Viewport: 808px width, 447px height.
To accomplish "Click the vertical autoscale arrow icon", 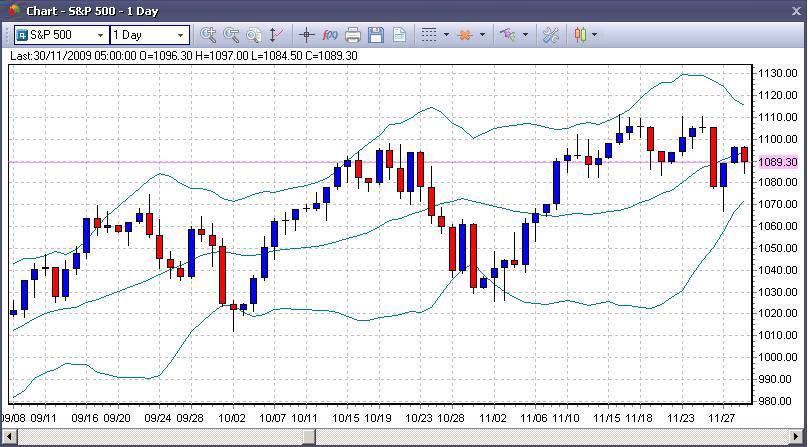I will [x=276, y=35].
